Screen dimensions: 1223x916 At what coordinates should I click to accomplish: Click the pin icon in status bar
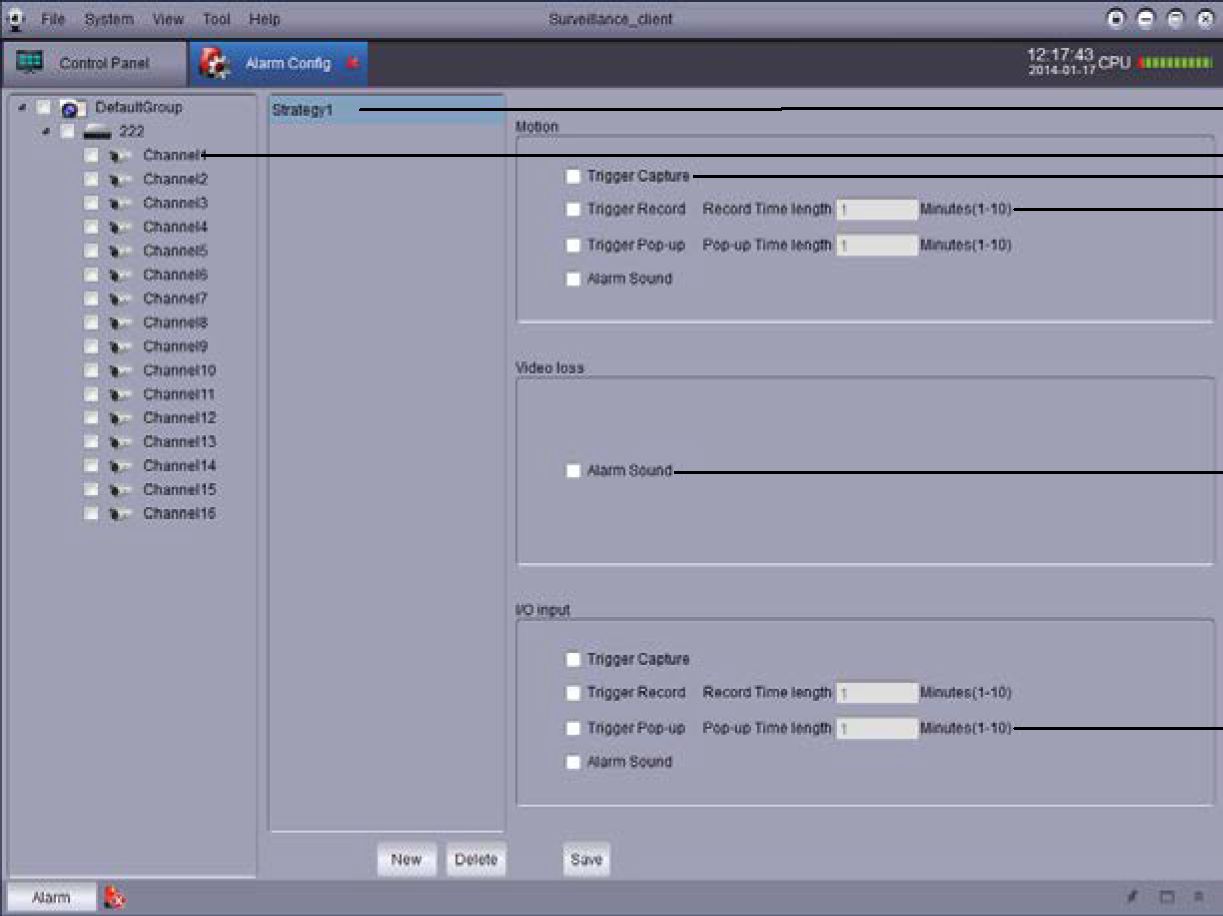point(1131,897)
